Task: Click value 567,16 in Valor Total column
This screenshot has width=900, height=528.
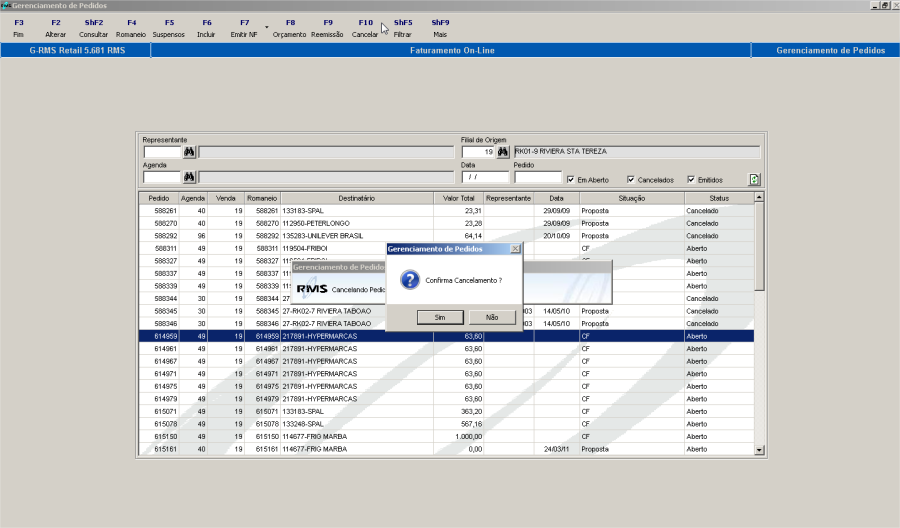Action: tap(471, 424)
